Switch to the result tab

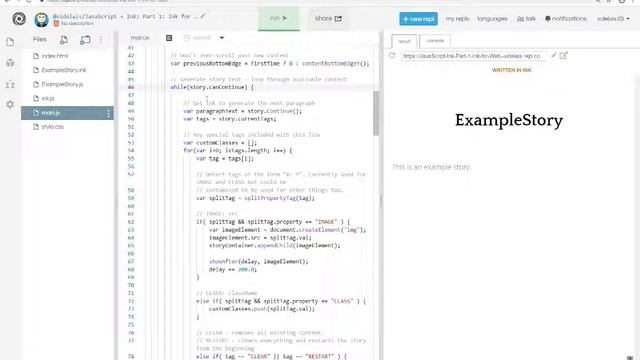click(x=404, y=41)
